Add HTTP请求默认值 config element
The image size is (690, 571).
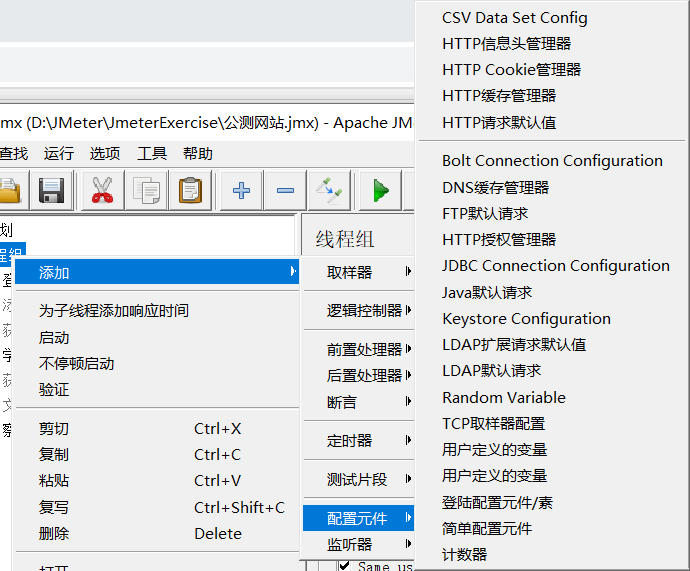click(x=552, y=122)
